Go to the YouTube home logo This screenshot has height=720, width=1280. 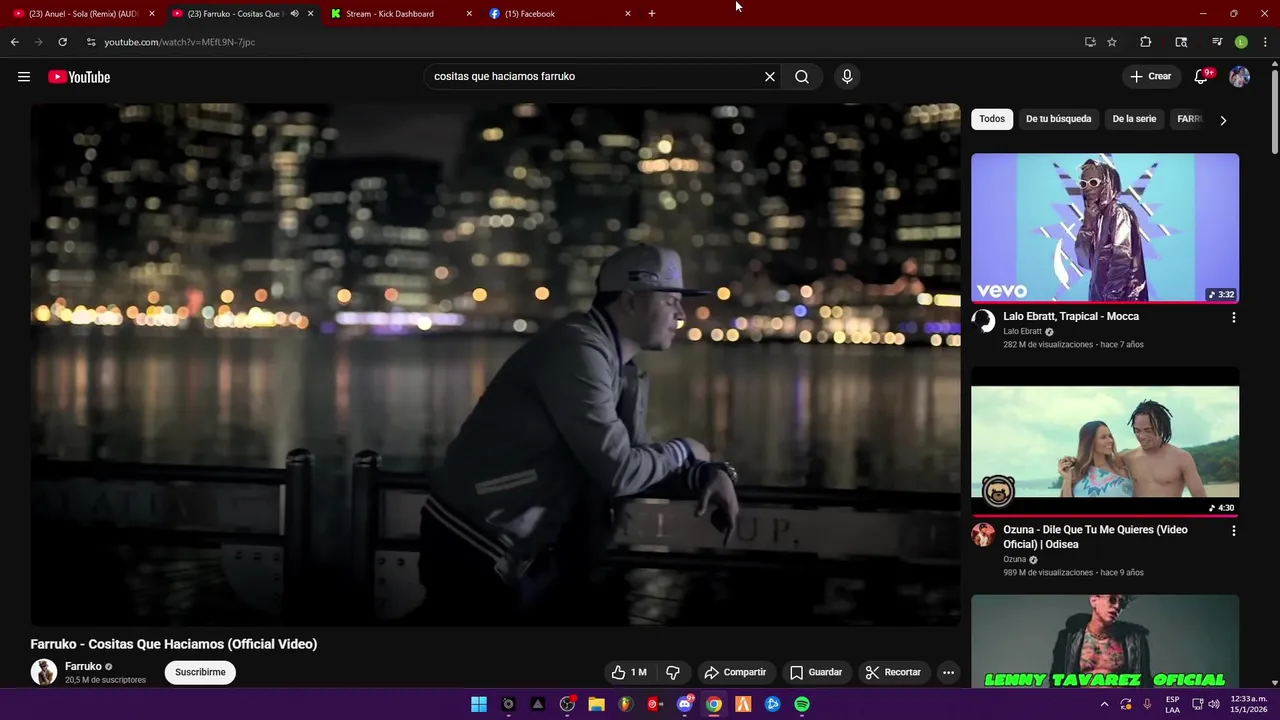(x=79, y=77)
